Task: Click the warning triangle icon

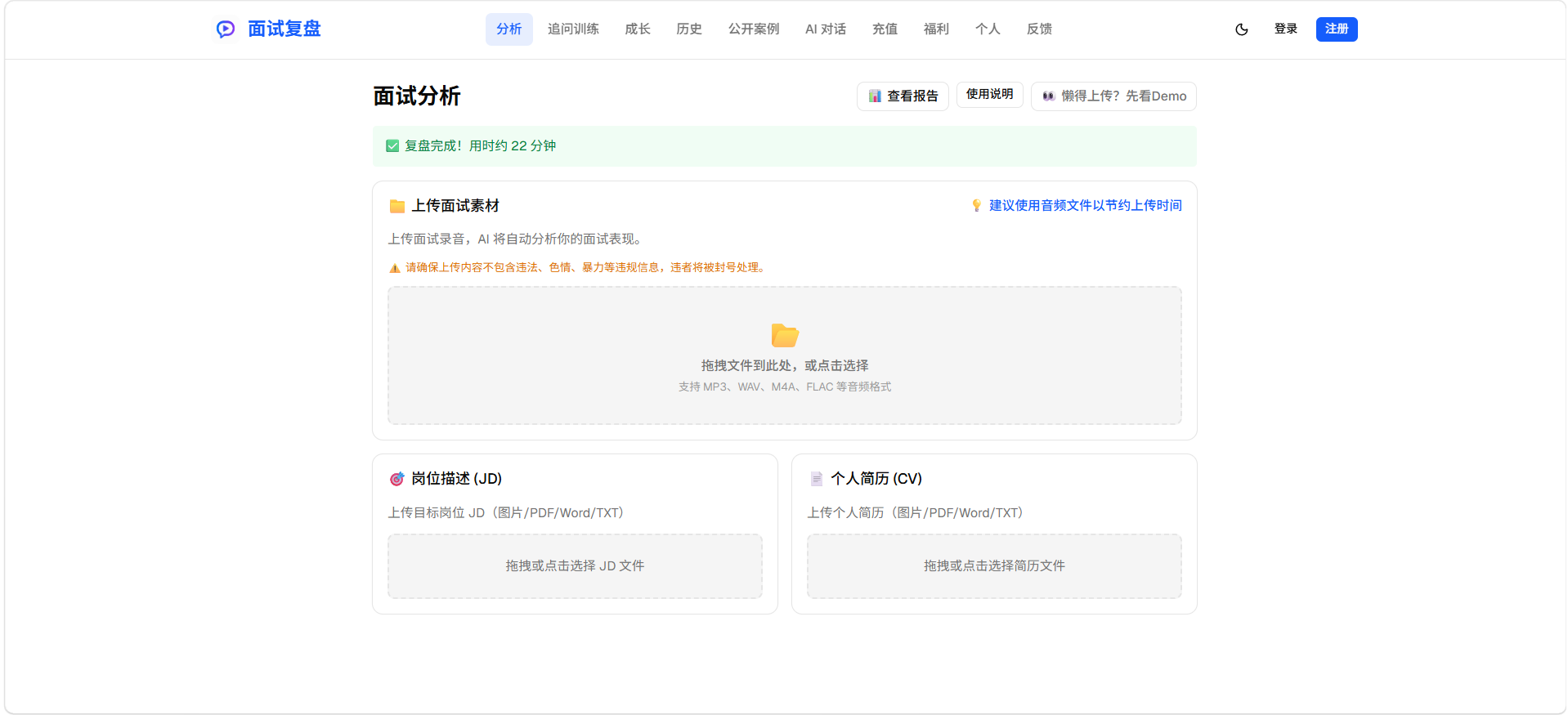Action: point(395,268)
